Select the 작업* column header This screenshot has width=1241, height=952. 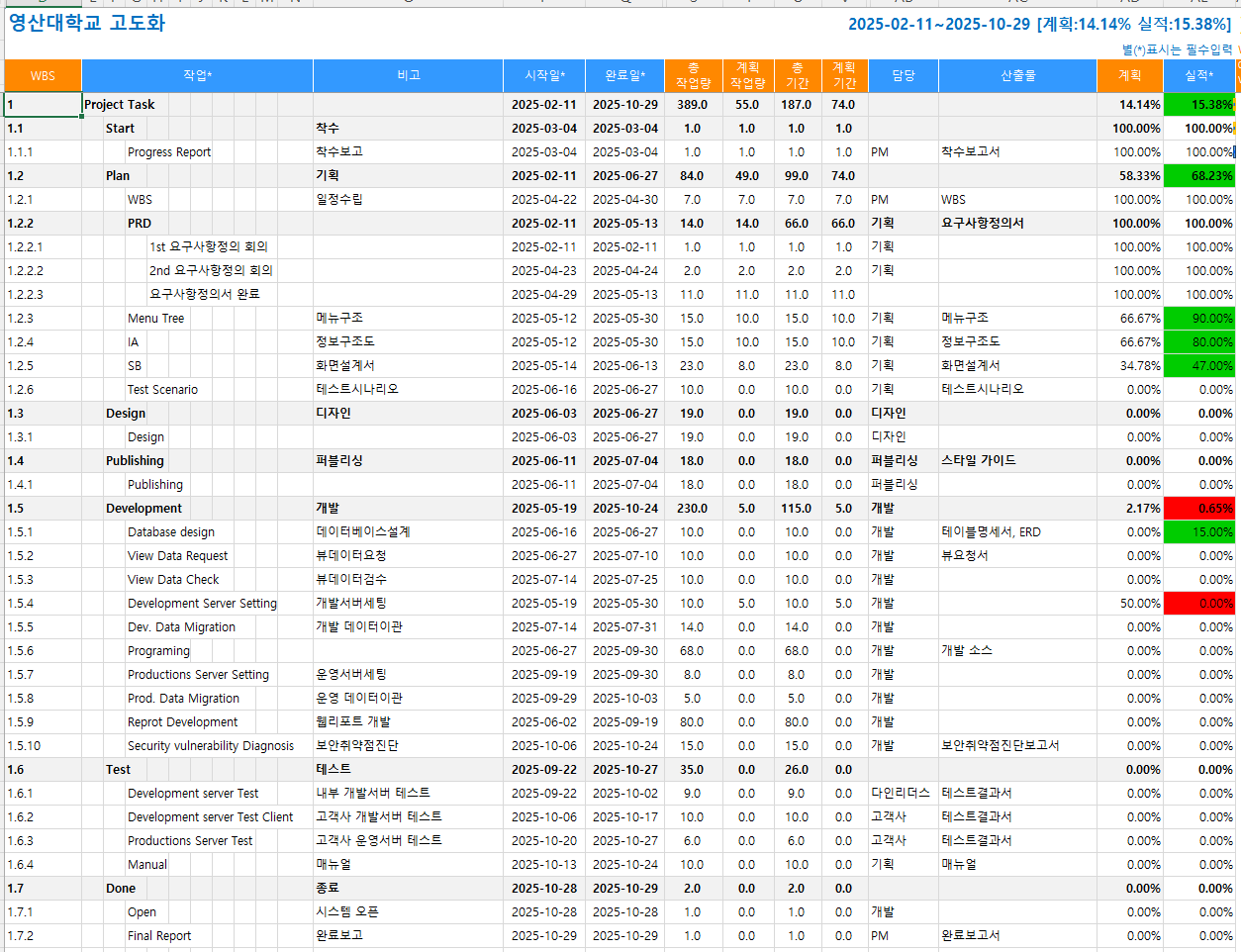tap(197, 75)
